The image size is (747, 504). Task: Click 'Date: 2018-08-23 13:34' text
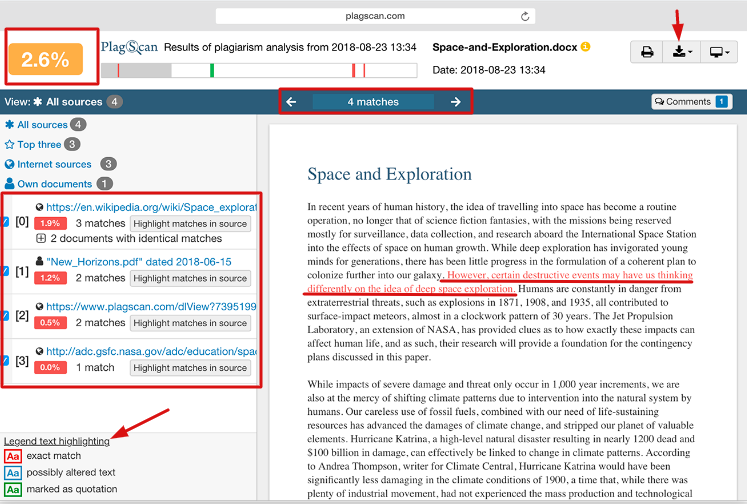pos(489,70)
